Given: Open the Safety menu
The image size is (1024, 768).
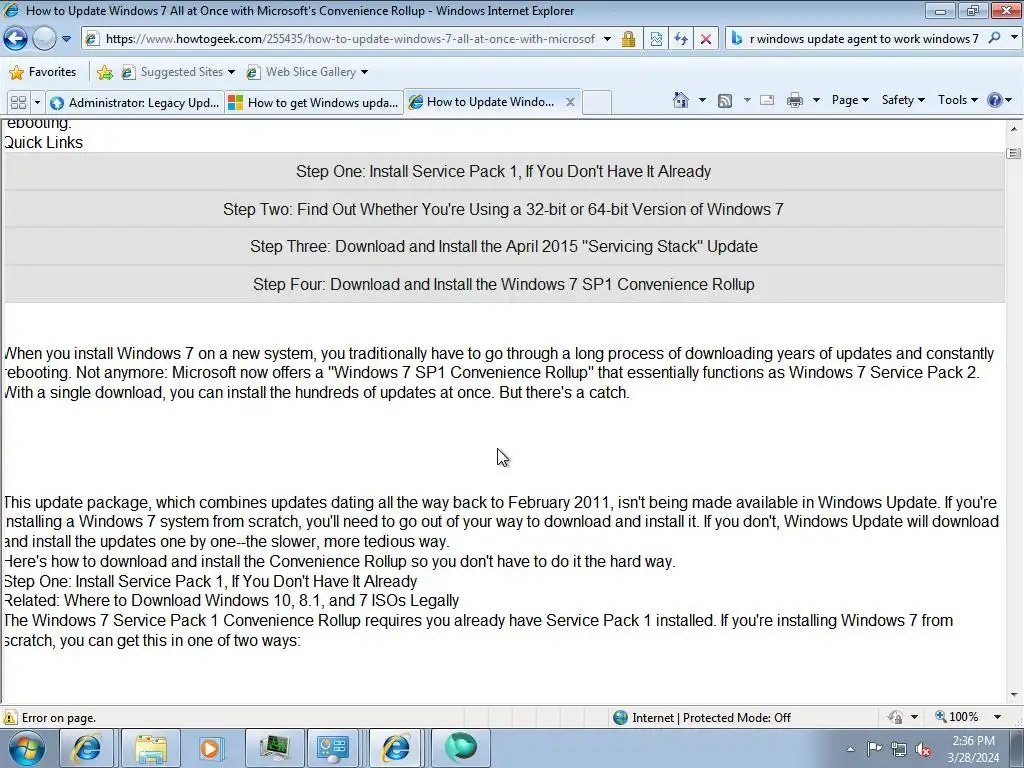Looking at the screenshot, I should tap(903, 100).
